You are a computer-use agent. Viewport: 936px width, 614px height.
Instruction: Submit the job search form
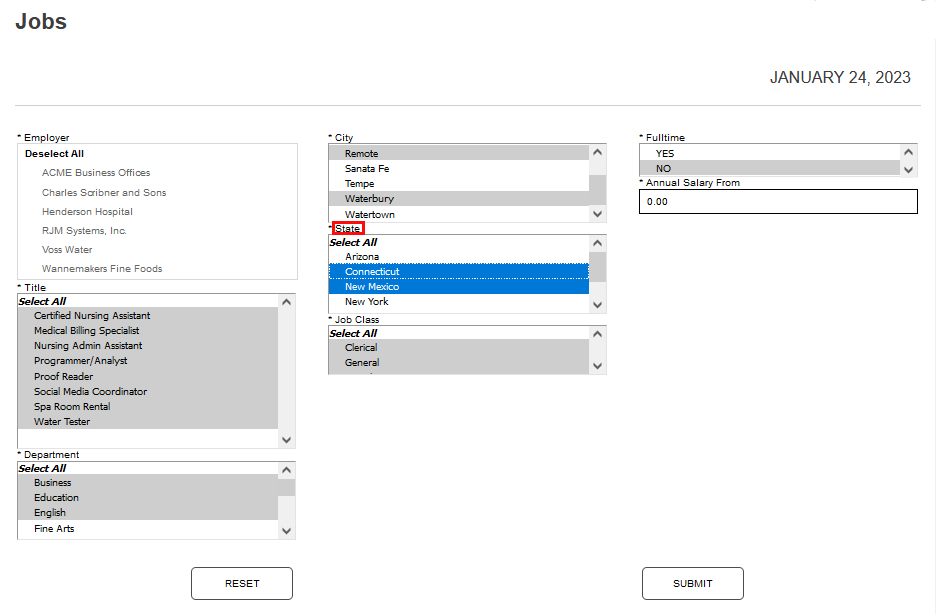[x=692, y=583]
